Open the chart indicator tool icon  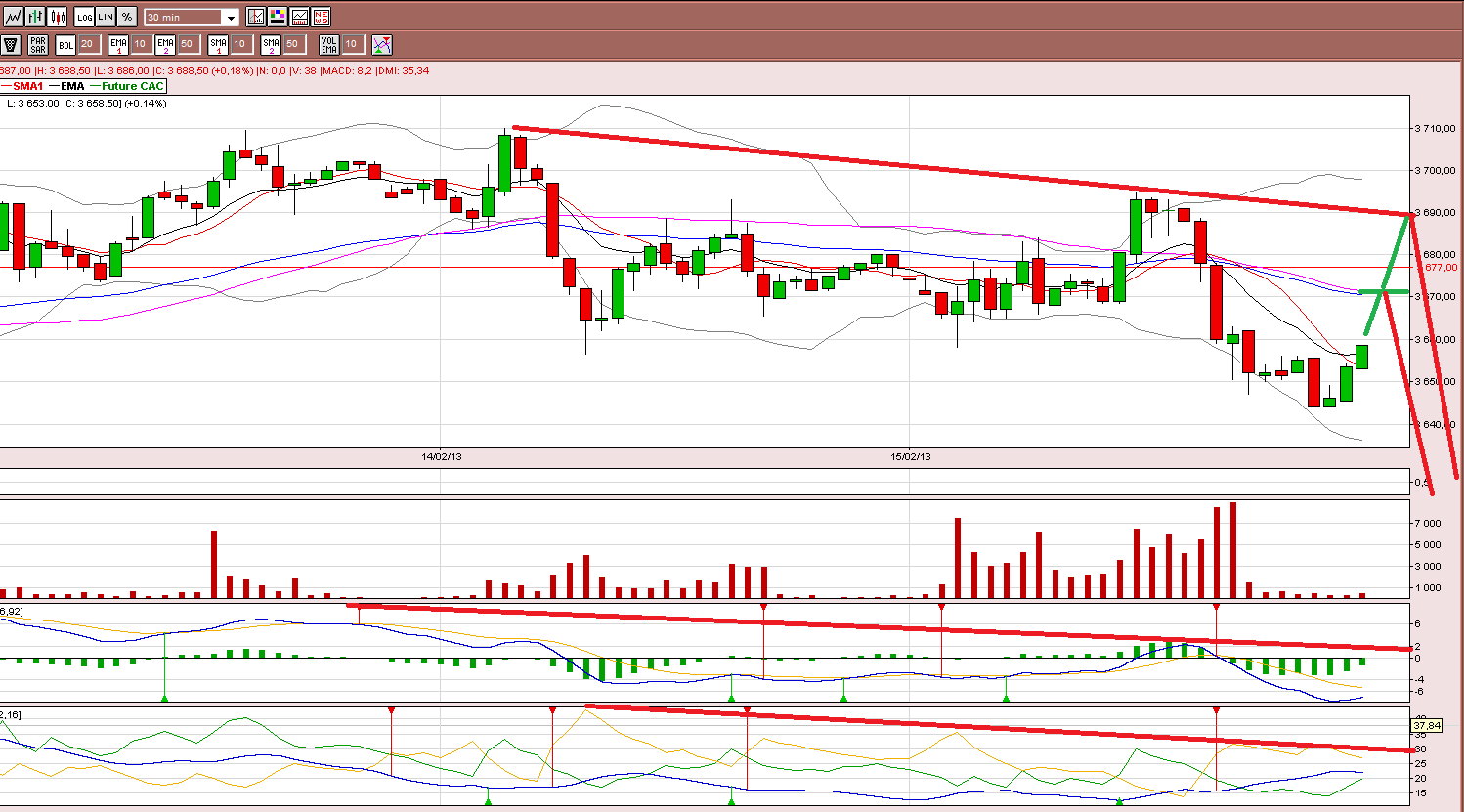(x=256, y=17)
